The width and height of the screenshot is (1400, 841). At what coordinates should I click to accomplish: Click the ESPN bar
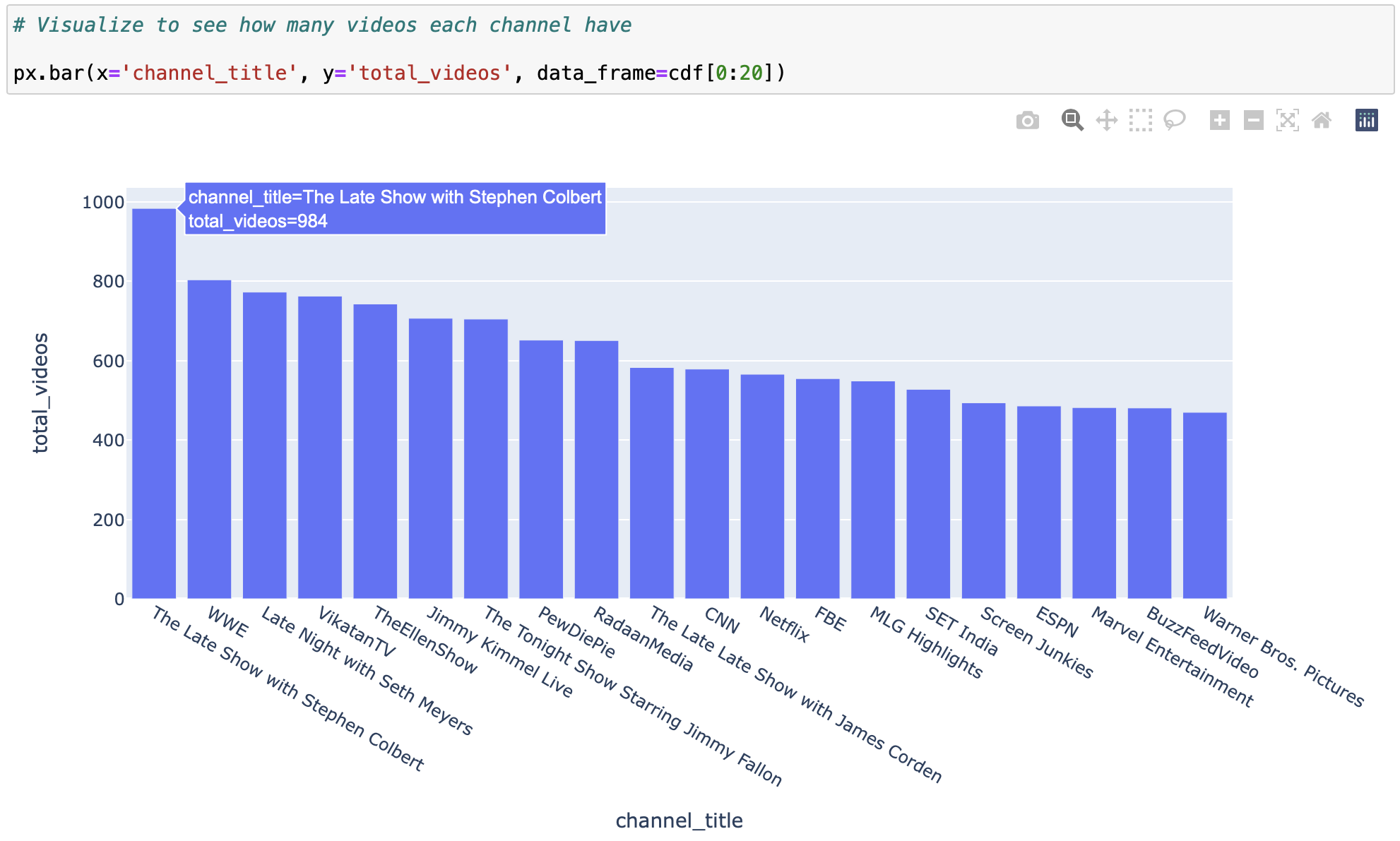[1039, 502]
